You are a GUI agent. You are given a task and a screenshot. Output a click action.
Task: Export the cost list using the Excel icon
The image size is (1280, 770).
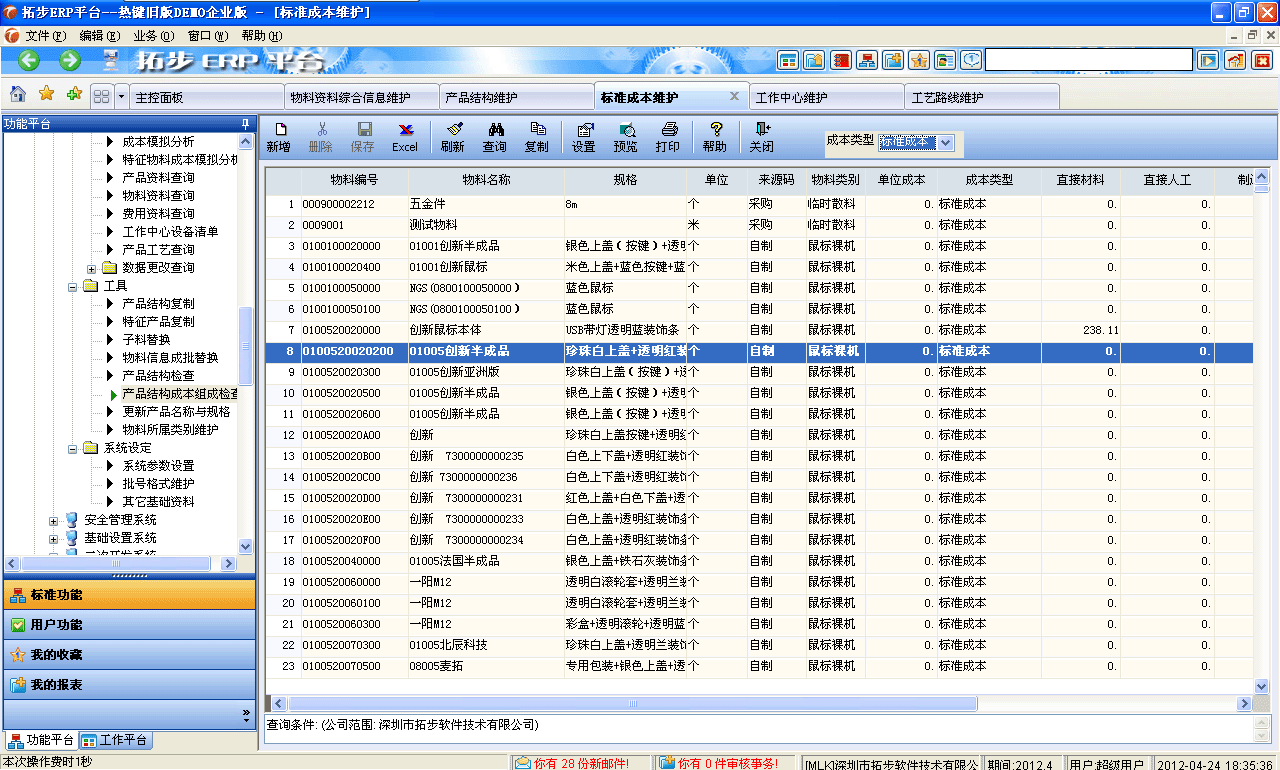point(404,135)
